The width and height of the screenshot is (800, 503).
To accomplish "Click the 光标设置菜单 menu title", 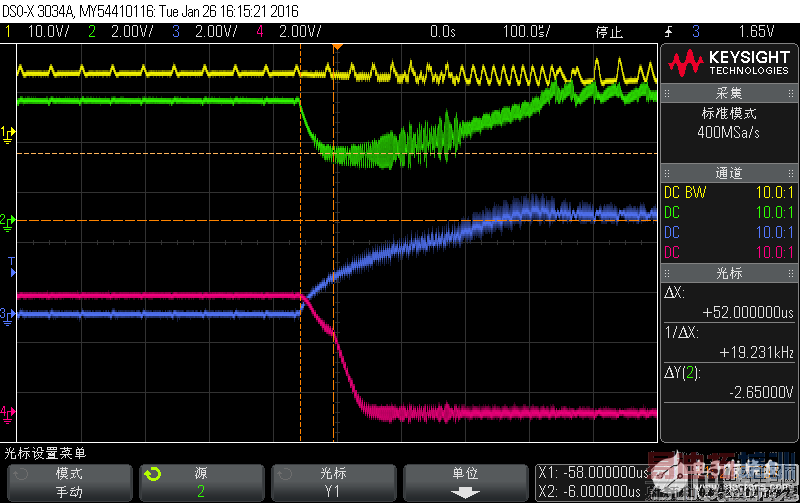I will [45, 453].
